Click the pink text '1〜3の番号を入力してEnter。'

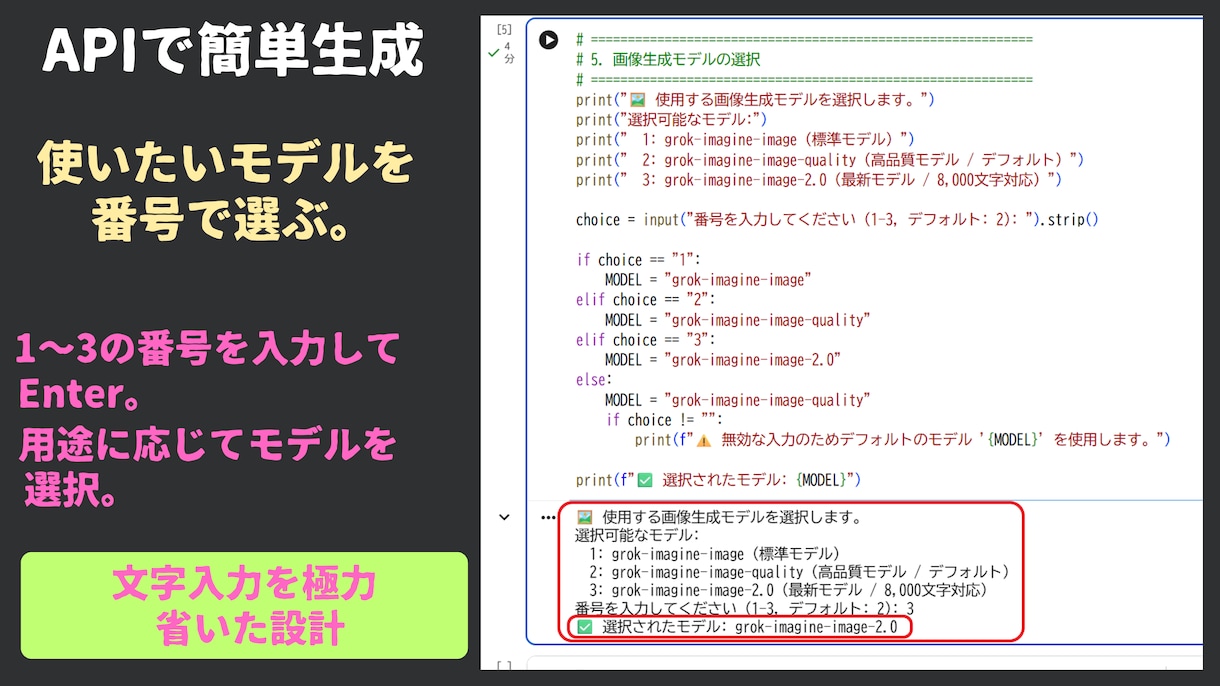pyautogui.click(x=208, y=372)
